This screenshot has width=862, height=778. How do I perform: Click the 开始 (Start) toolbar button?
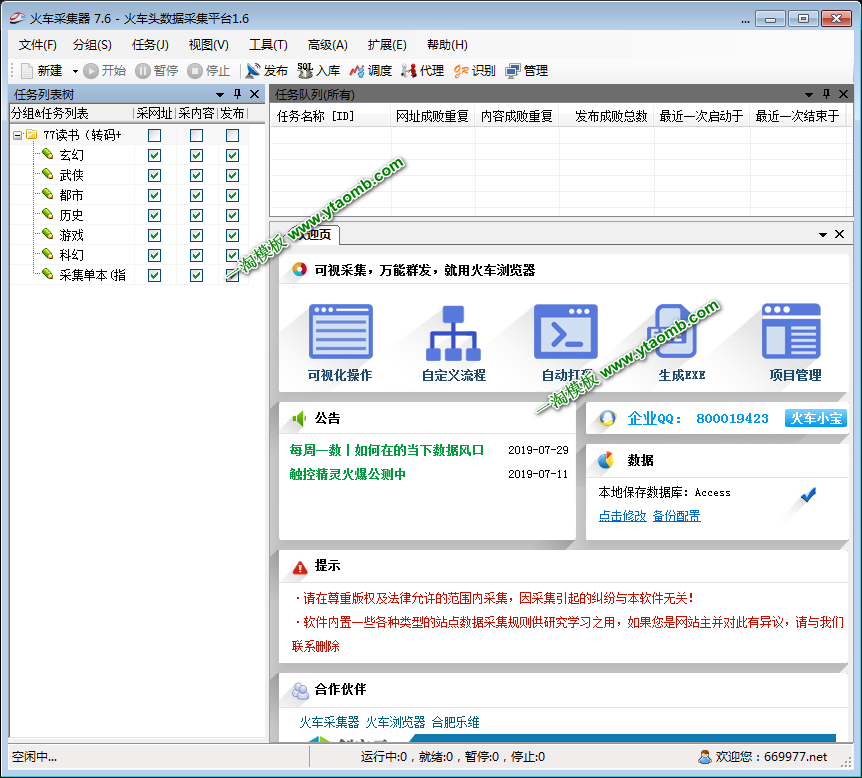(x=104, y=71)
